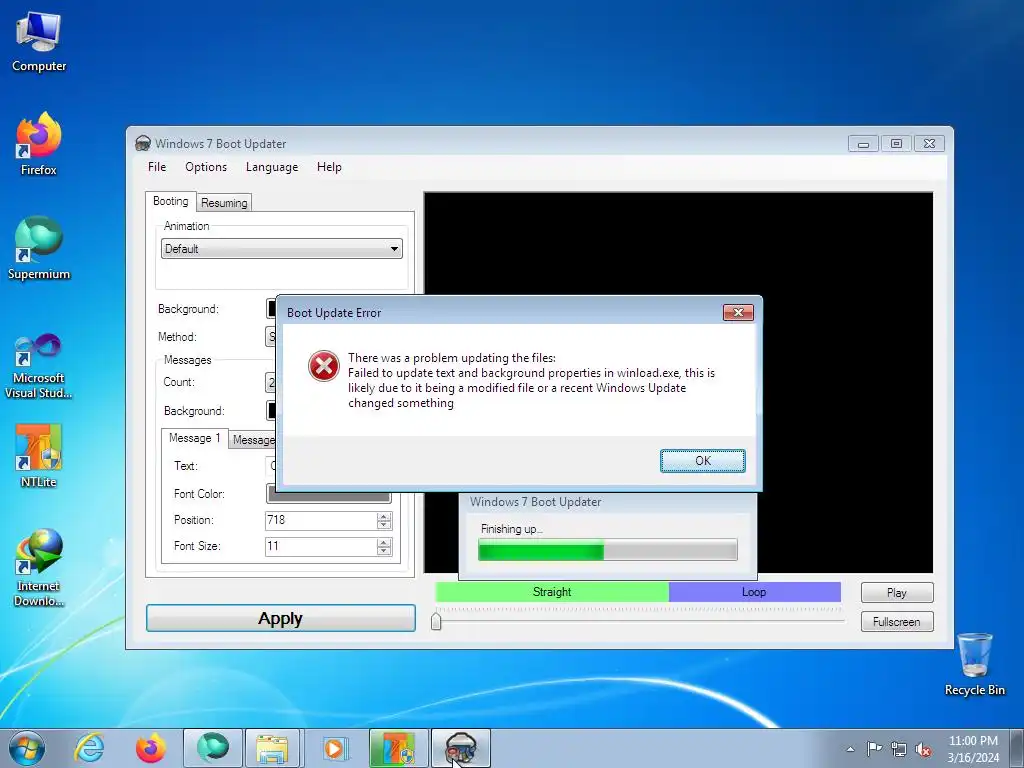Decrease the Position value with down arrow
The height and width of the screenshot is (768, 1024).
[384, 525]
